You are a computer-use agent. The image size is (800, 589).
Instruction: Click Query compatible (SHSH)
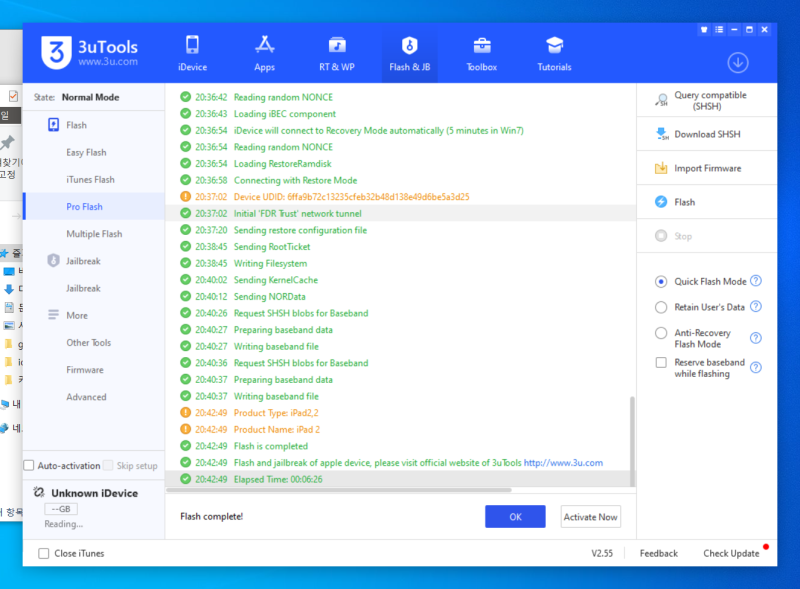tap(707, 101)
